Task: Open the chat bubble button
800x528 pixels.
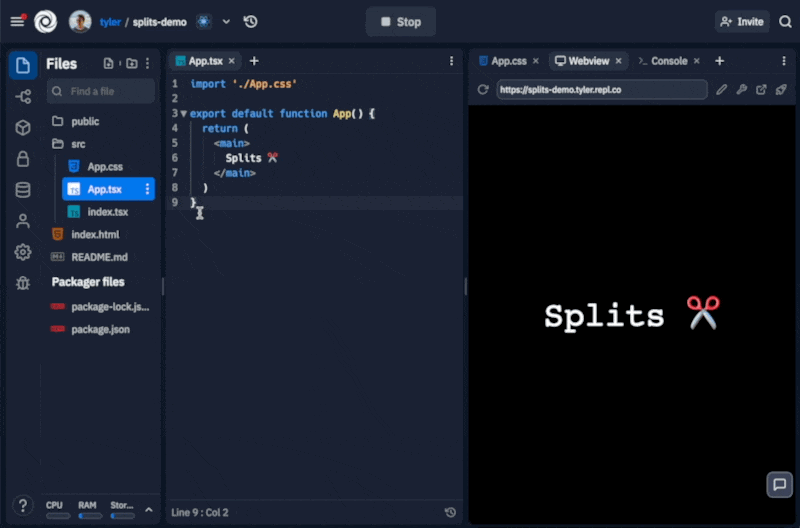Action: pos(779,484)
